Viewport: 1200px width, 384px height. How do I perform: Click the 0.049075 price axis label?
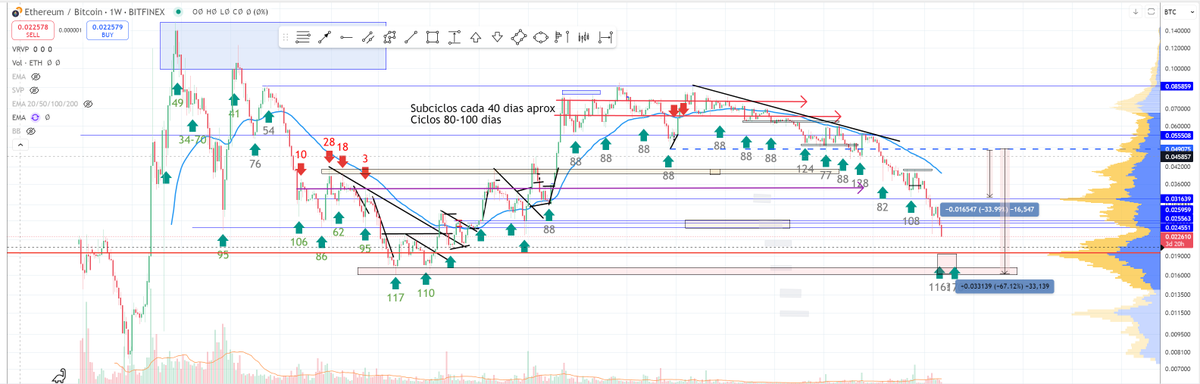(x=1178, y=149)
